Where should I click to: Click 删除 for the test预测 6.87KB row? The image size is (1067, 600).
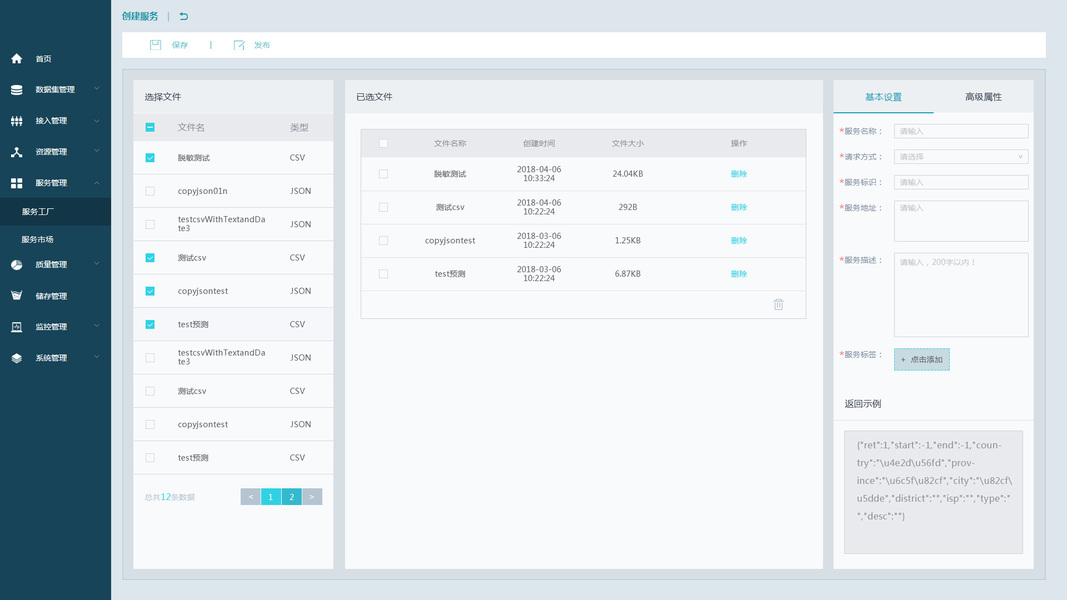[x=738, y=274]
